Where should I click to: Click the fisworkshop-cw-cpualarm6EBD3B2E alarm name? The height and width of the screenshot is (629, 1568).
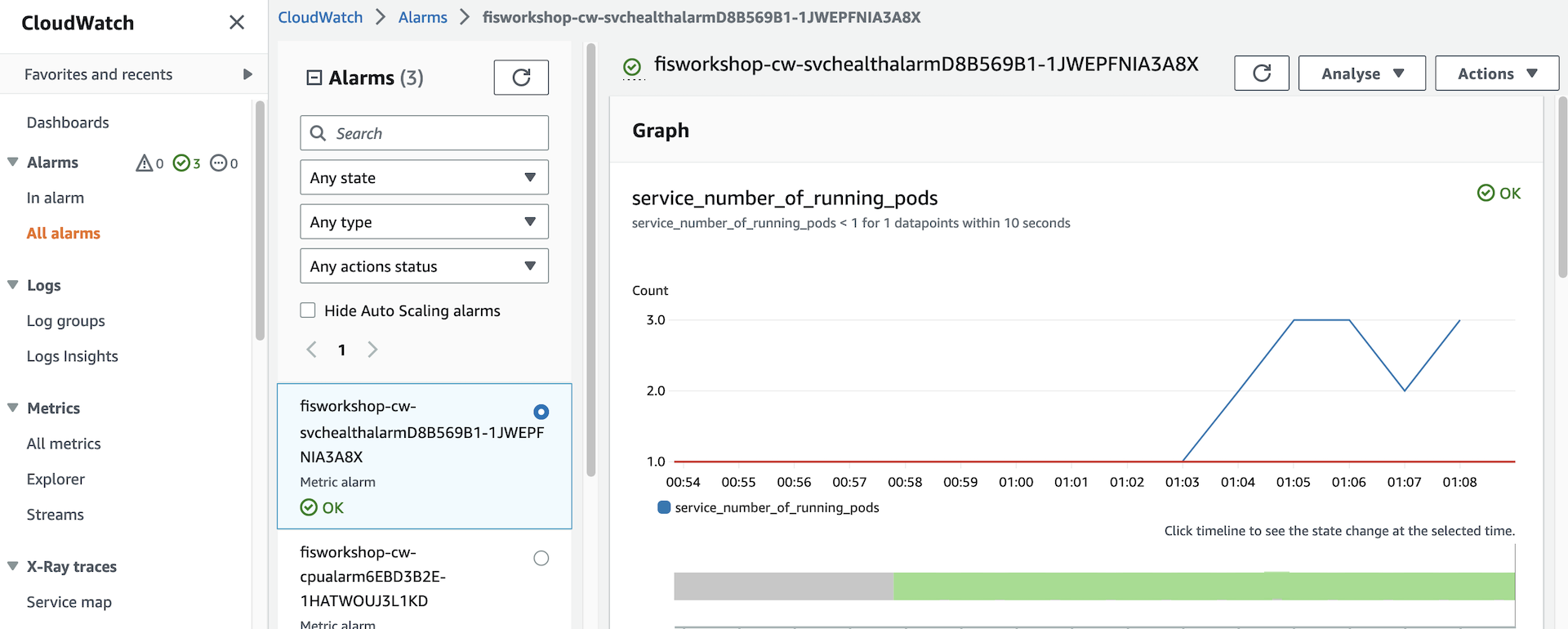(372, 577)
